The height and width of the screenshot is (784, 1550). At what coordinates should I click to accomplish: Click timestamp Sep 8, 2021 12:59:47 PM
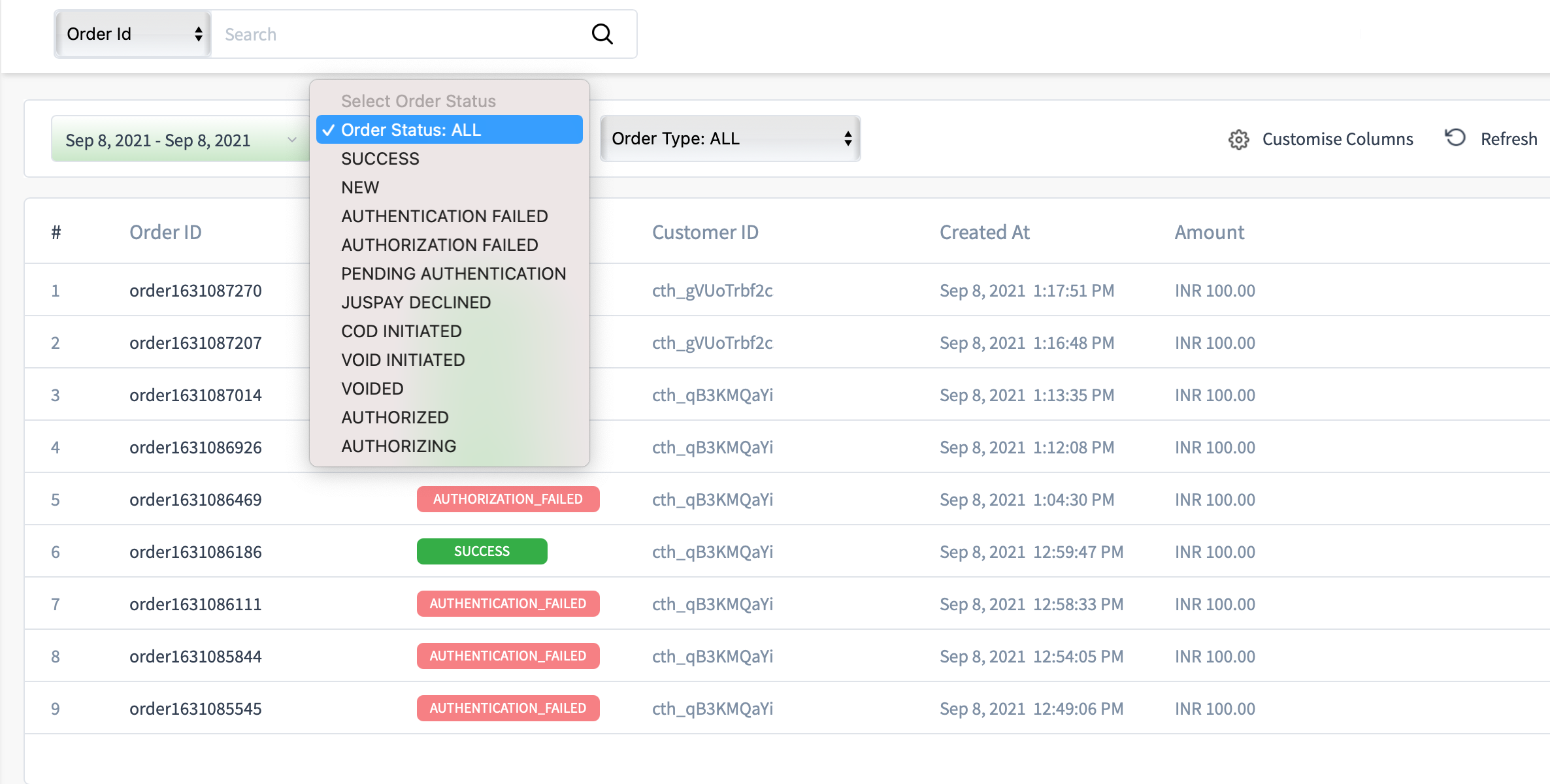1031,552
